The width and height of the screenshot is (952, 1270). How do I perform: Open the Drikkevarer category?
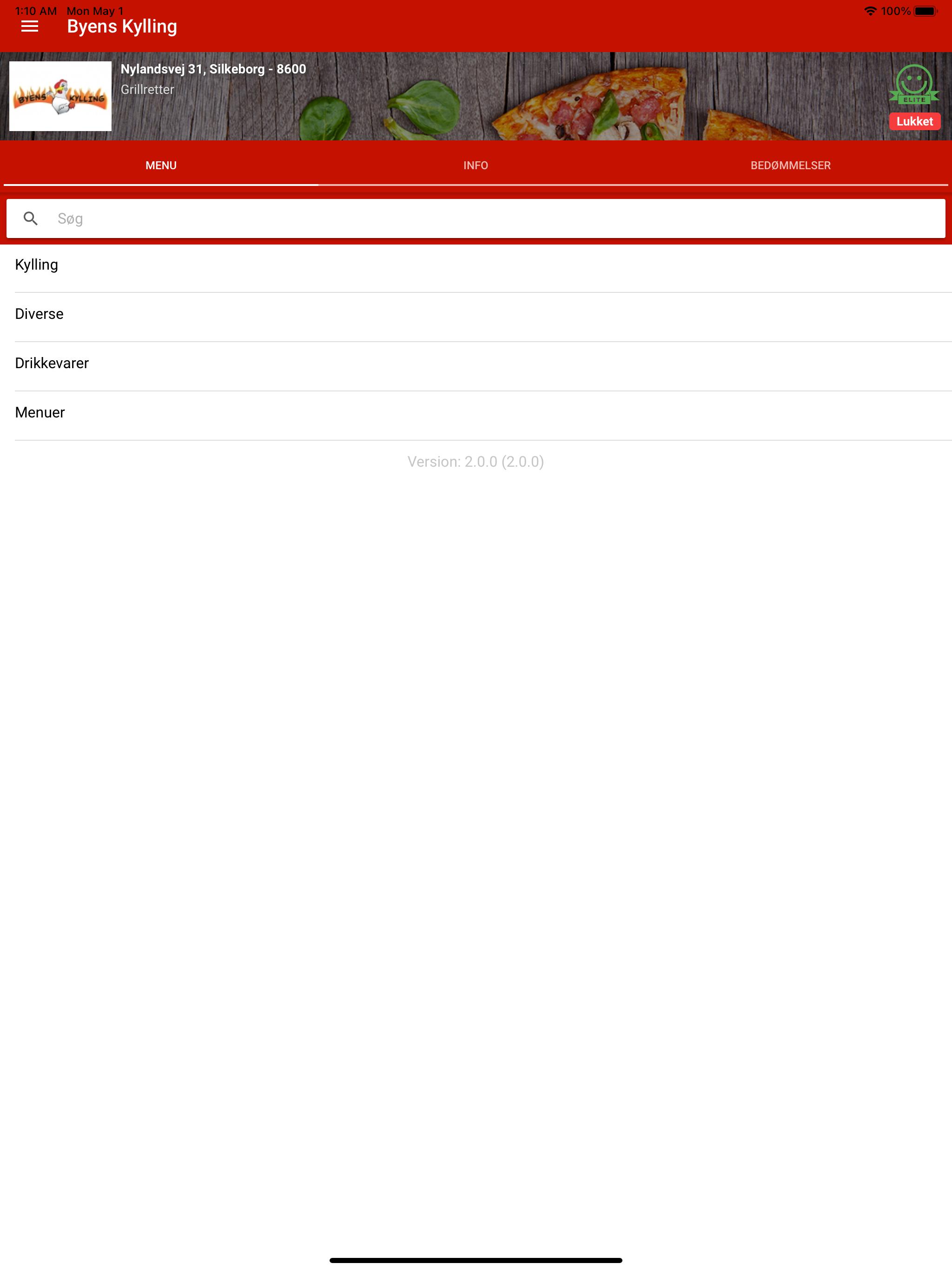tap(476, 366)
